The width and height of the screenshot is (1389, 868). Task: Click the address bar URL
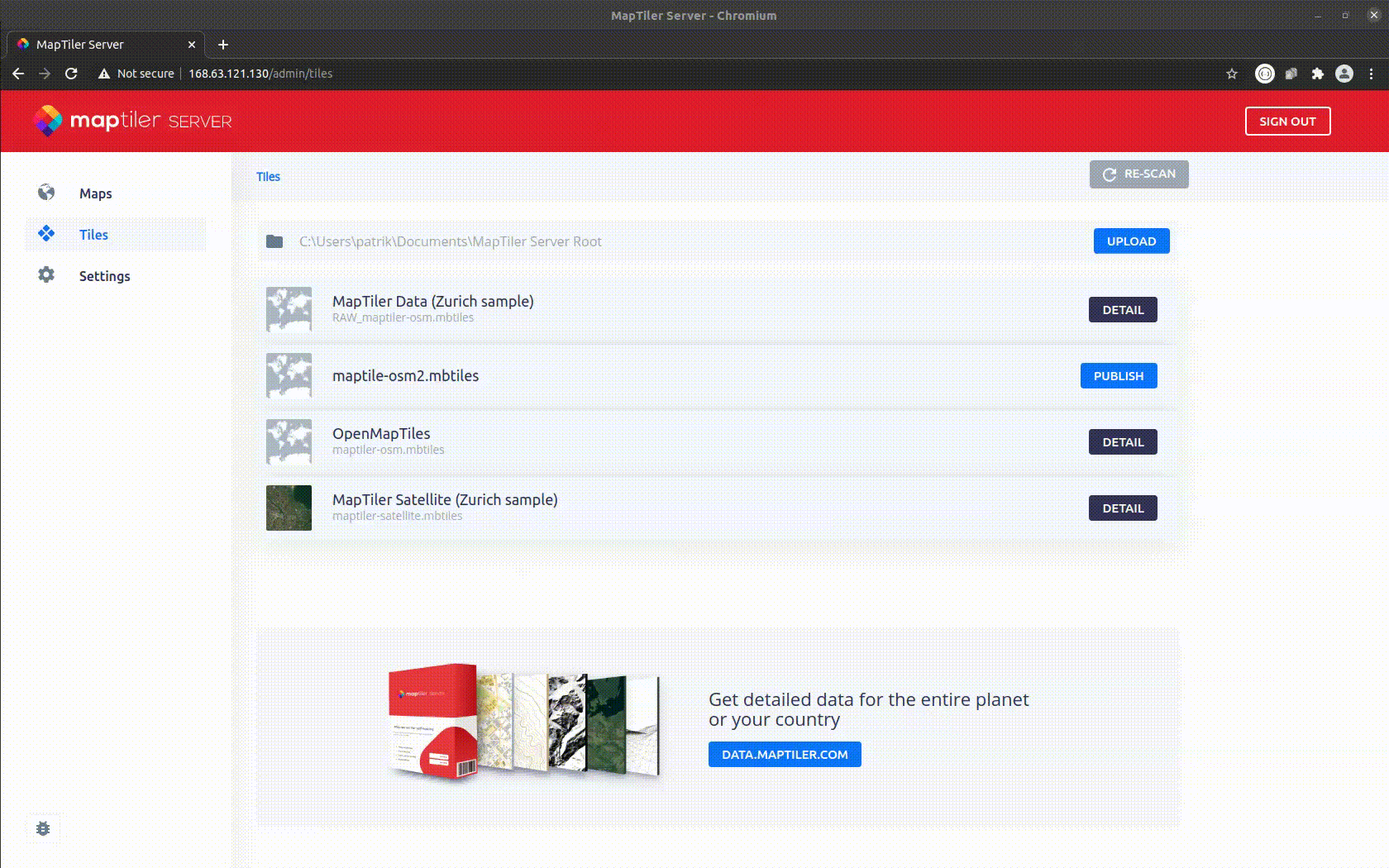pyautogui.click(x=260, y=74)
